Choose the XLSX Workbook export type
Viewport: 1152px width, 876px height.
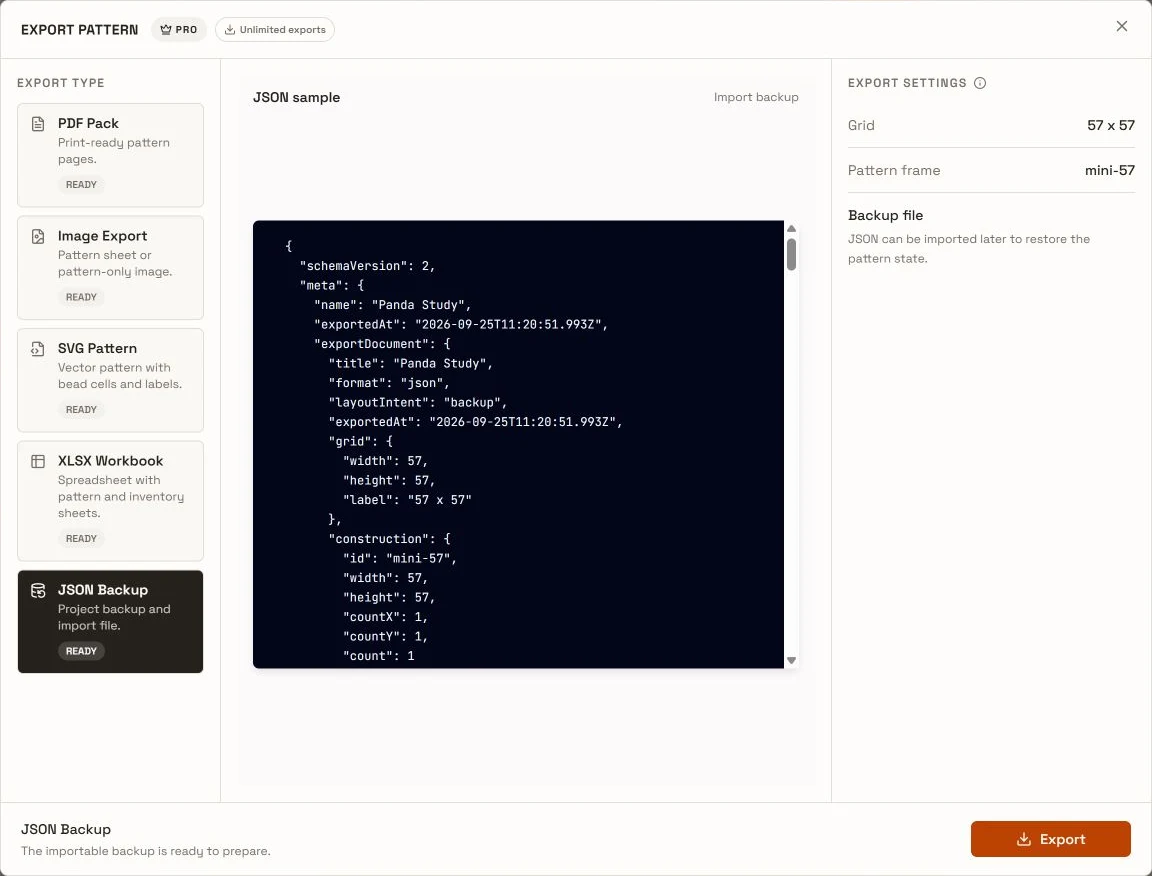pyautogui.click(x=110, y=501)
